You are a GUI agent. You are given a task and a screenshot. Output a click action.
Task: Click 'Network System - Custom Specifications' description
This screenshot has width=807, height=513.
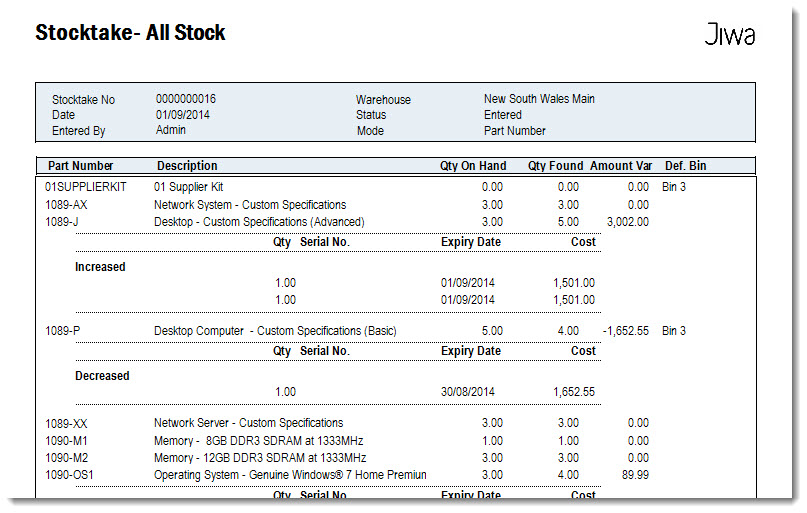250,205
